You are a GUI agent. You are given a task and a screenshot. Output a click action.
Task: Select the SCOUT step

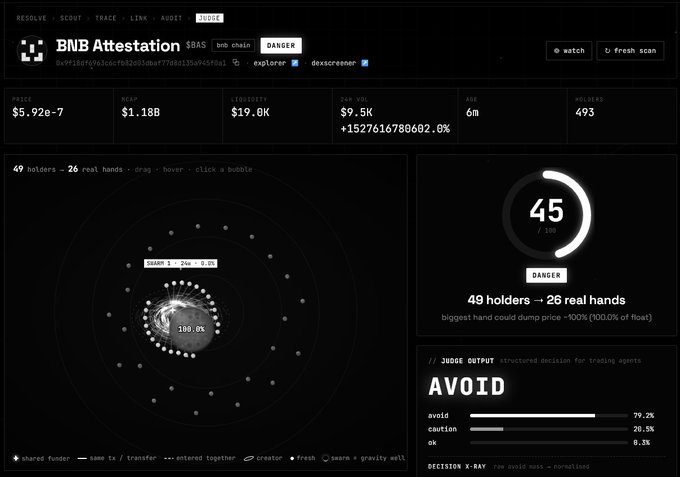pos(71,18)
